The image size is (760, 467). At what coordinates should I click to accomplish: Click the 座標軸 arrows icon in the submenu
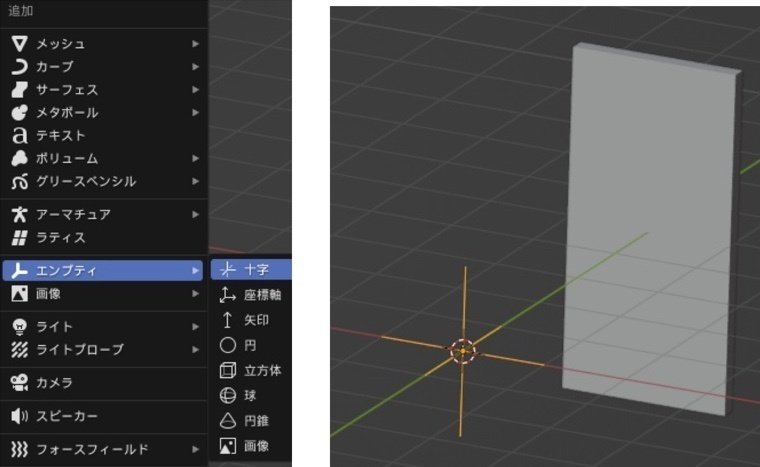point(228,295)
